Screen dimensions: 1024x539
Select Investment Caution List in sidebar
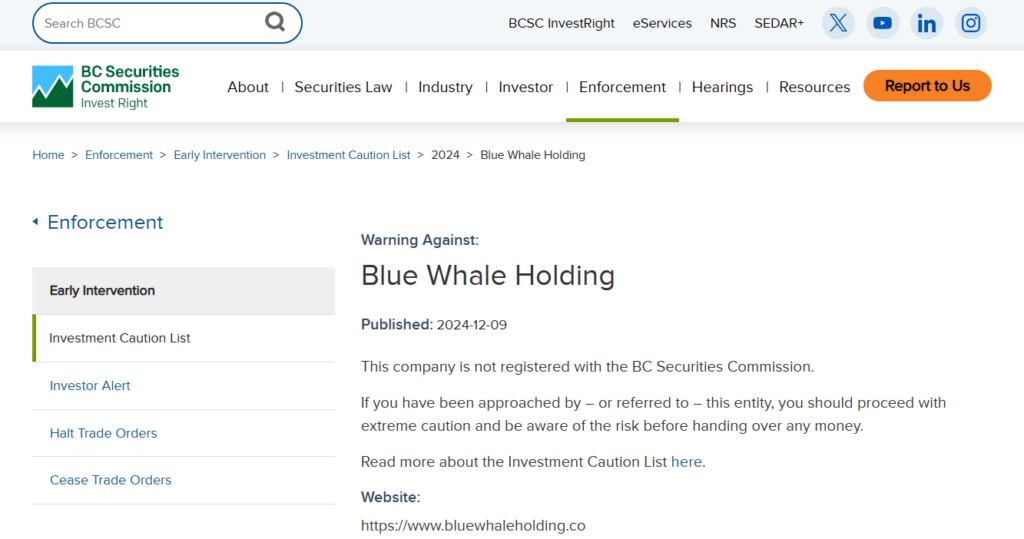(x=184, y=338)
